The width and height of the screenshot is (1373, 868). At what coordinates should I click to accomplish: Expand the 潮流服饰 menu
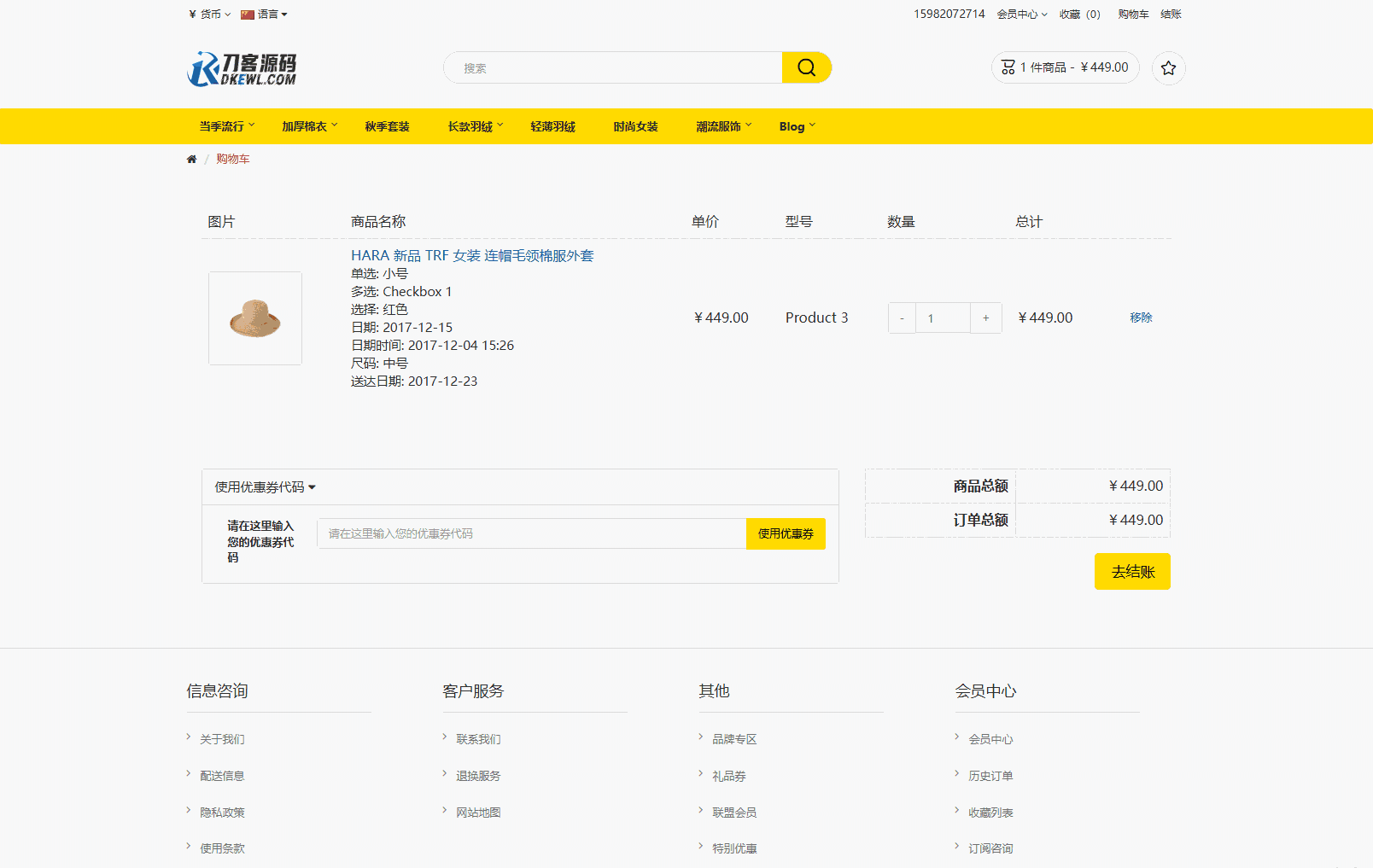pyautogui.click(x=724, y=126)
